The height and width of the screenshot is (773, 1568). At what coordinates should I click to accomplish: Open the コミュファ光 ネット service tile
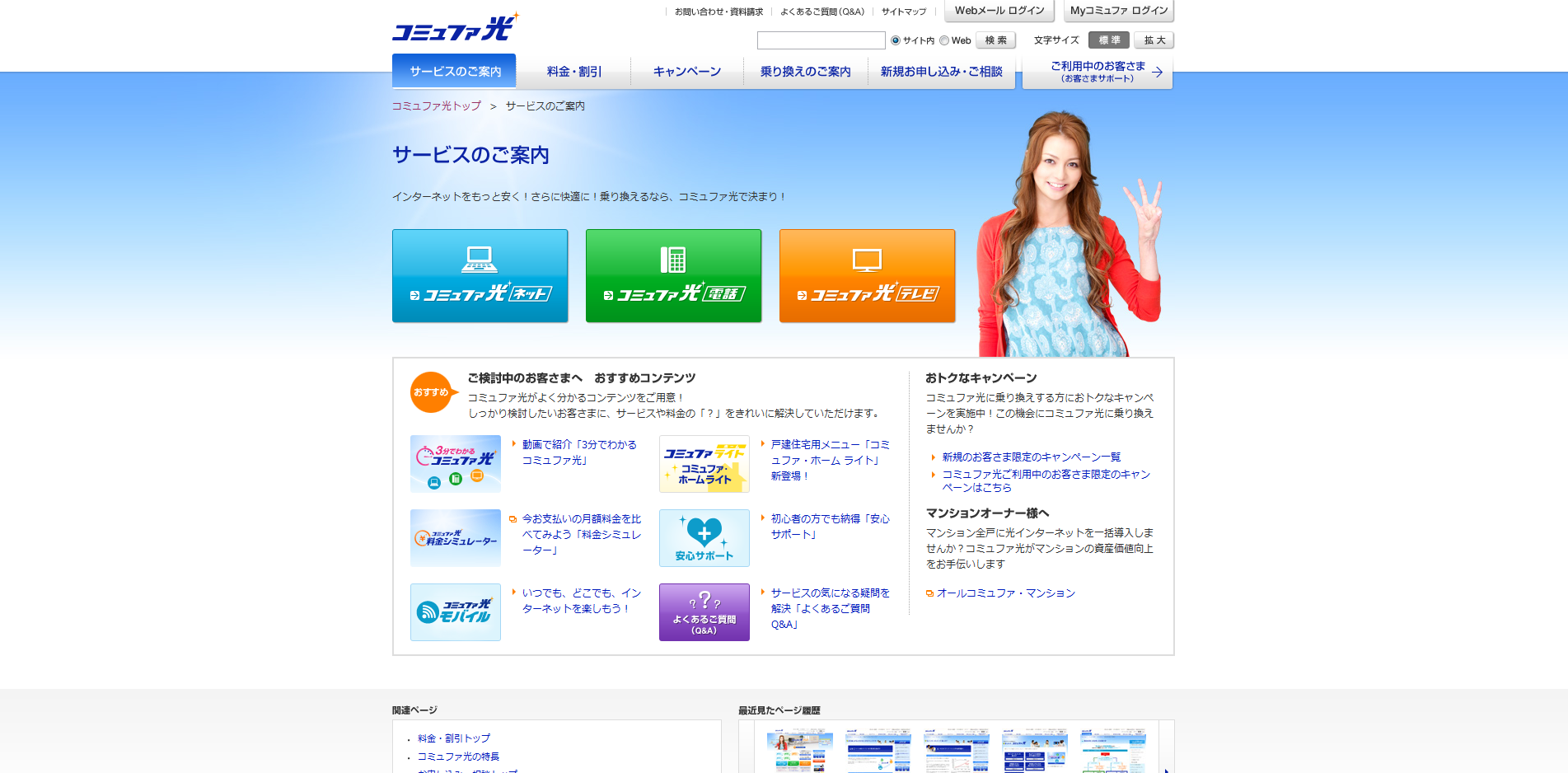coord(480,275)
